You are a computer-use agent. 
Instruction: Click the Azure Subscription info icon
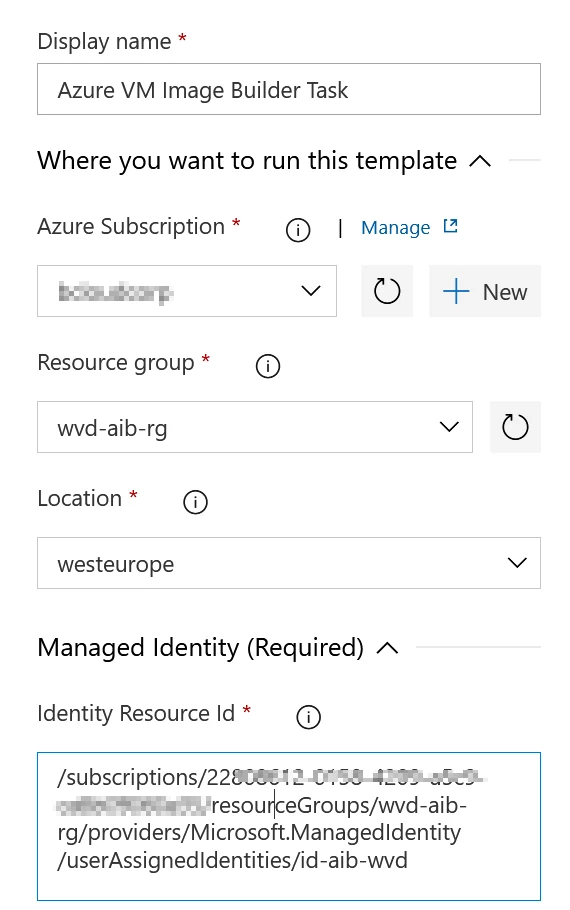tap(298, 230)
